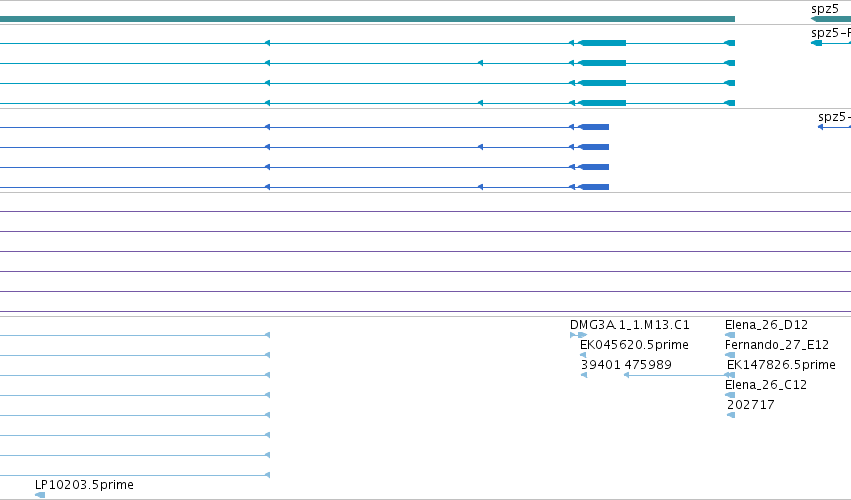Click the feature glyph beneath DMG3A.1_1.M13.C1
This screenshot has height=500, width=851.
pos(579,335)
